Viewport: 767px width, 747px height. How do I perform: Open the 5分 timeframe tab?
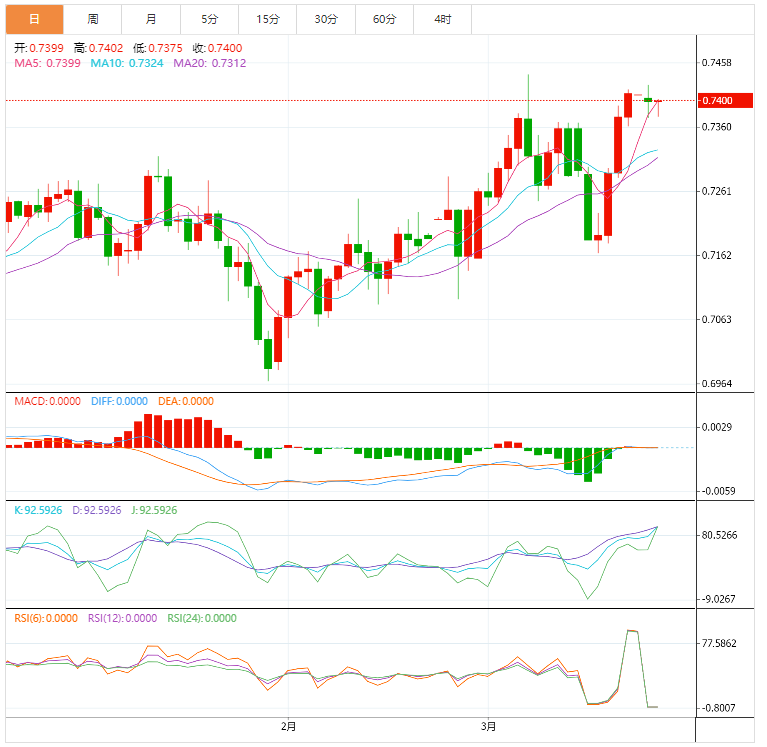(x=209, y=19)
